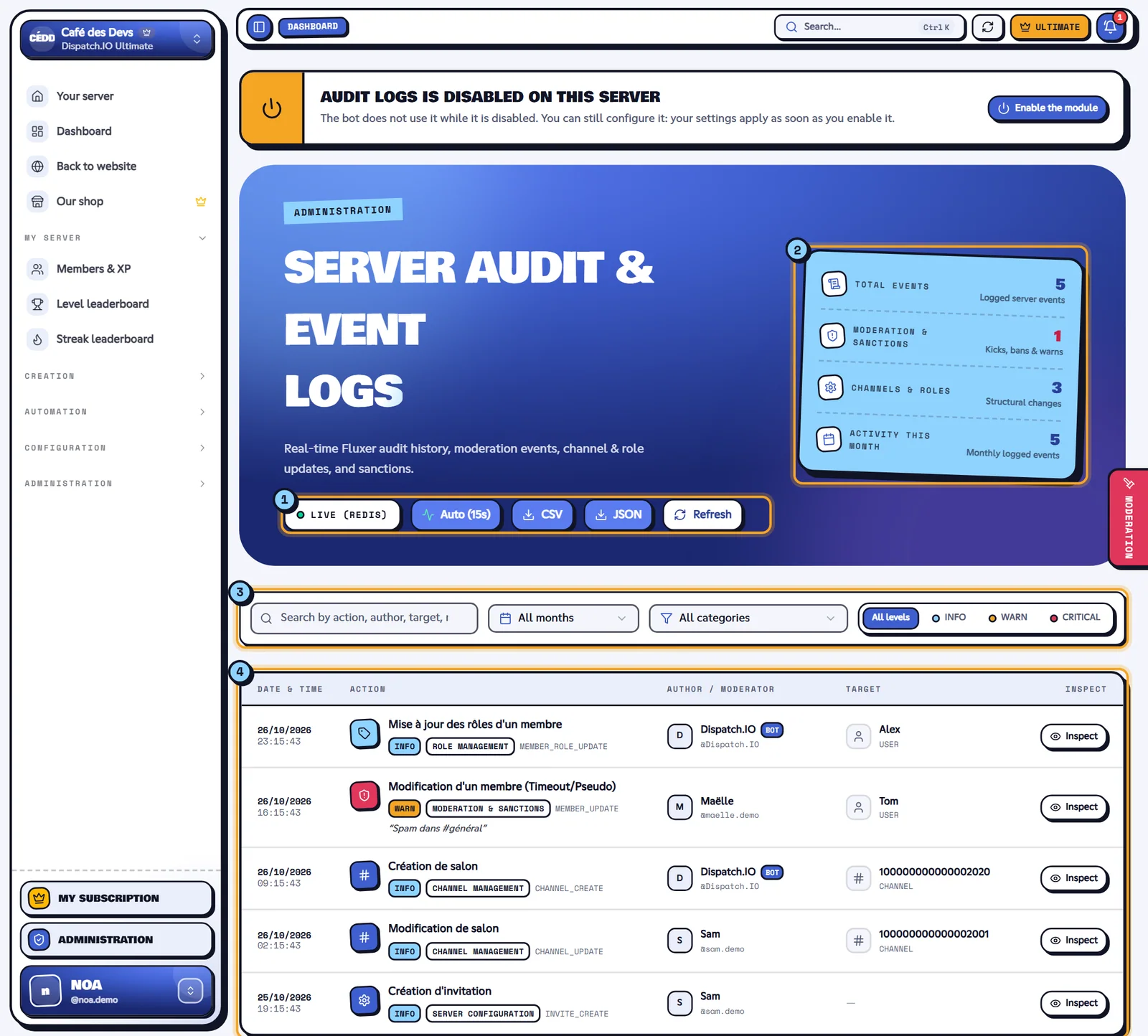Click the DASHBOARD breadcrumb badge
The height and width of the screenshot is (1036, 1148).
click(313, 27)
